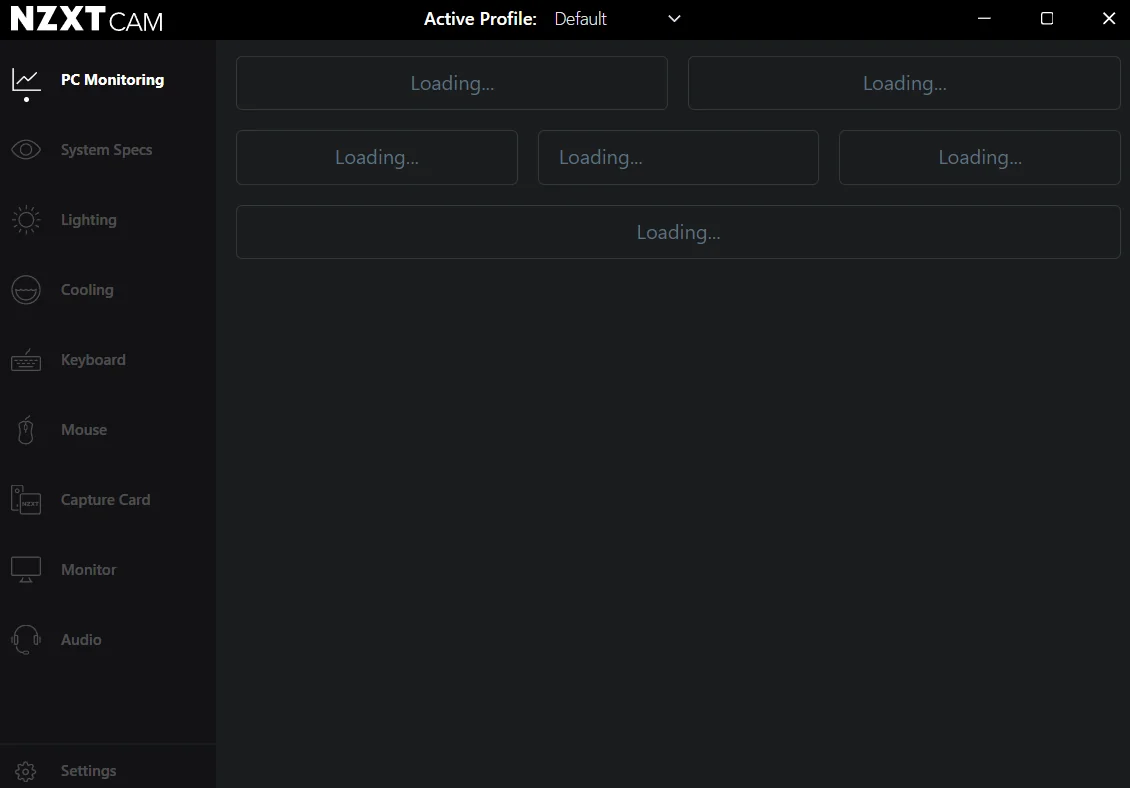Select the Mouse menu label
1130x788 pixels.
(84, 430)
